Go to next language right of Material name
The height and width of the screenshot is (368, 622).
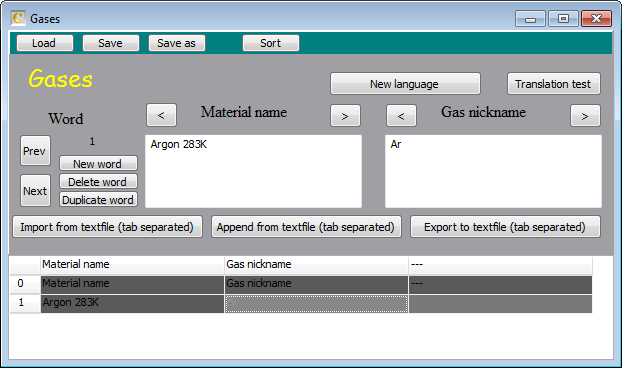click(x=345, y=116)
